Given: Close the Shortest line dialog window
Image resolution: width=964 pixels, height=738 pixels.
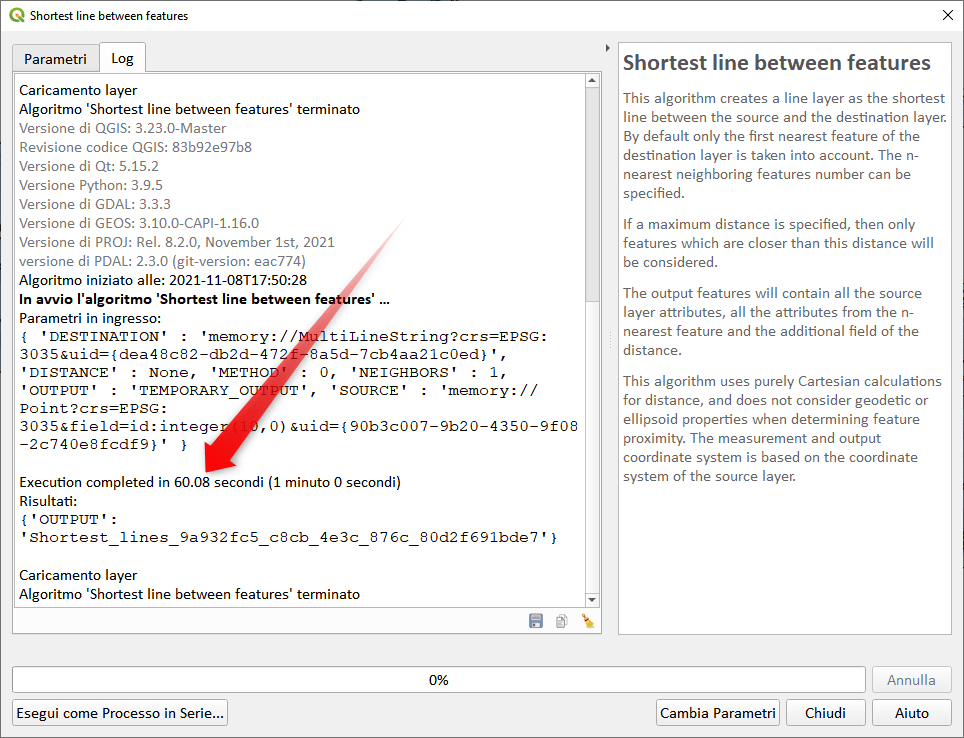Looking at the screenshot, I should coord(947,16).
